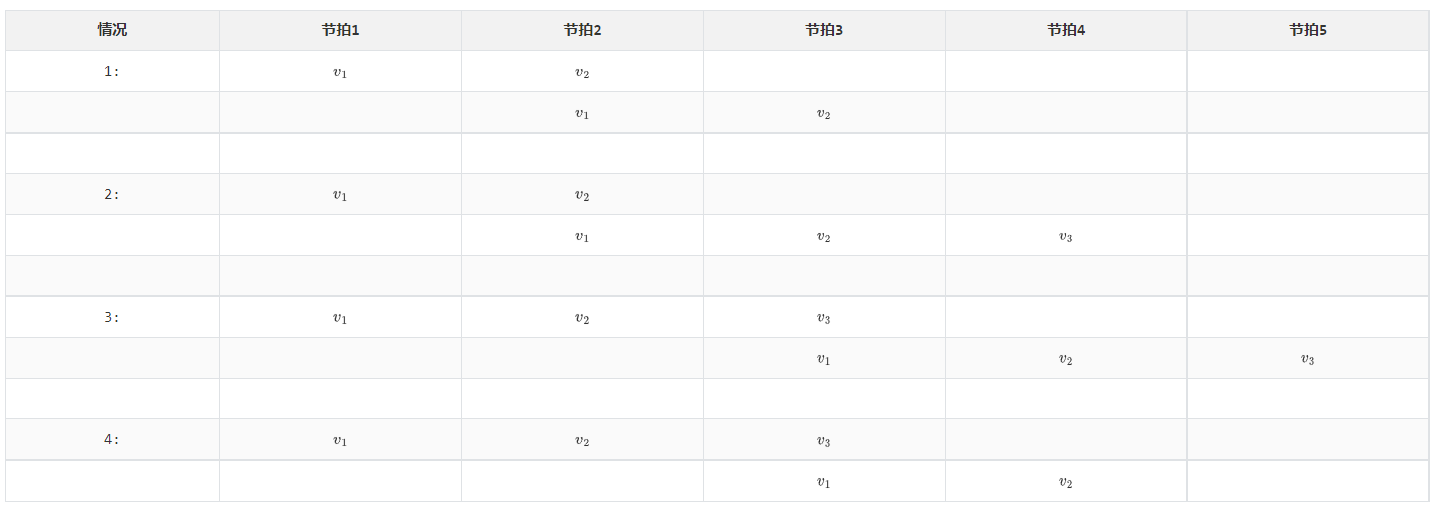Select v1 in the last table row
Viewport: 1444px width, 511px height.
[824, 482]
